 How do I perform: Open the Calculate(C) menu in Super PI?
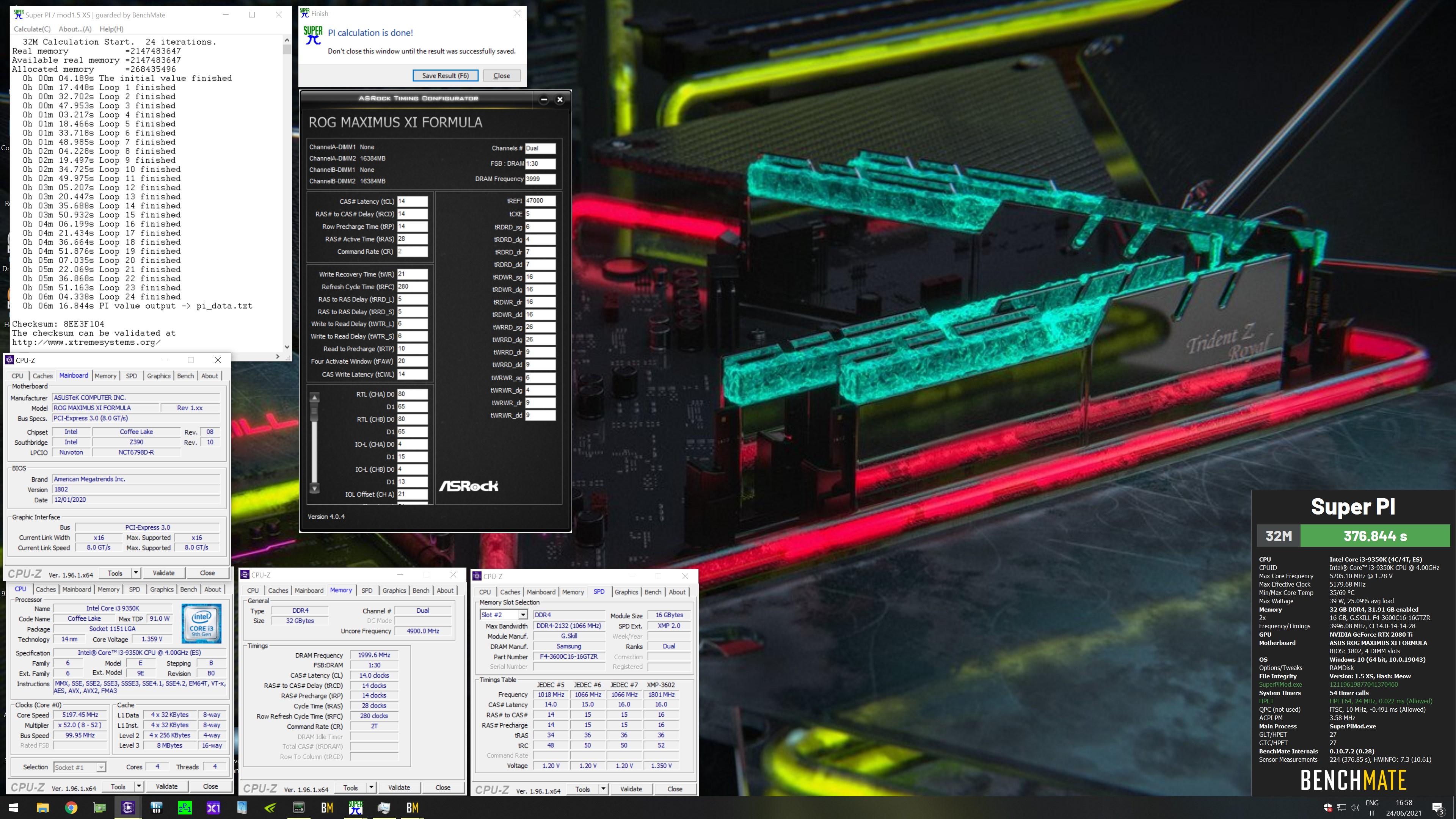coord(31,29)
